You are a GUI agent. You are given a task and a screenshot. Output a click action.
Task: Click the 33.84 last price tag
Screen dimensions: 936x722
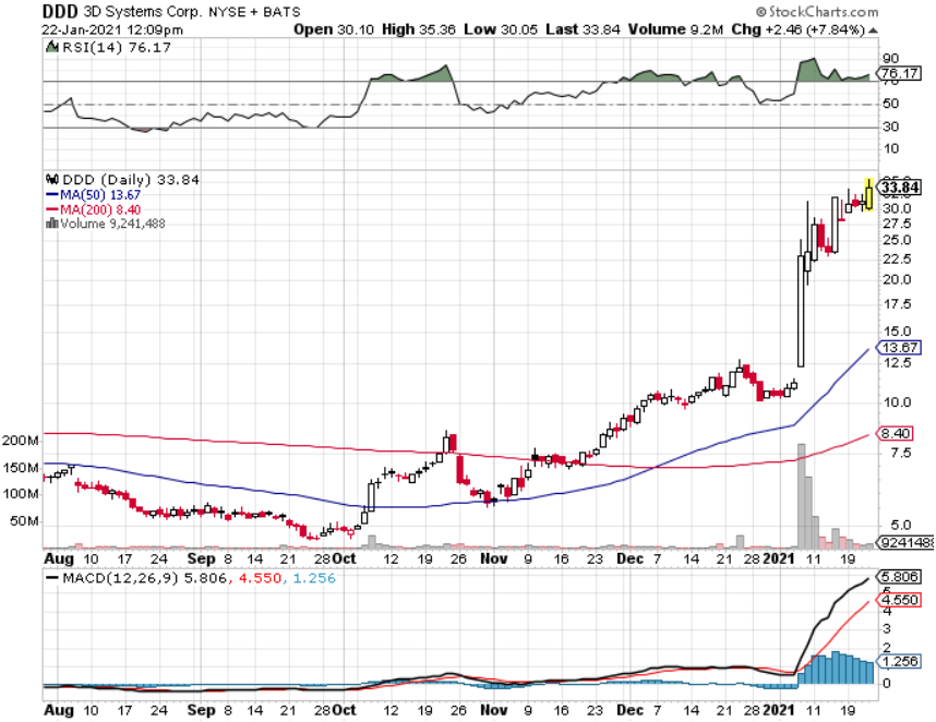pyautogui.click(x=899, y=187)
